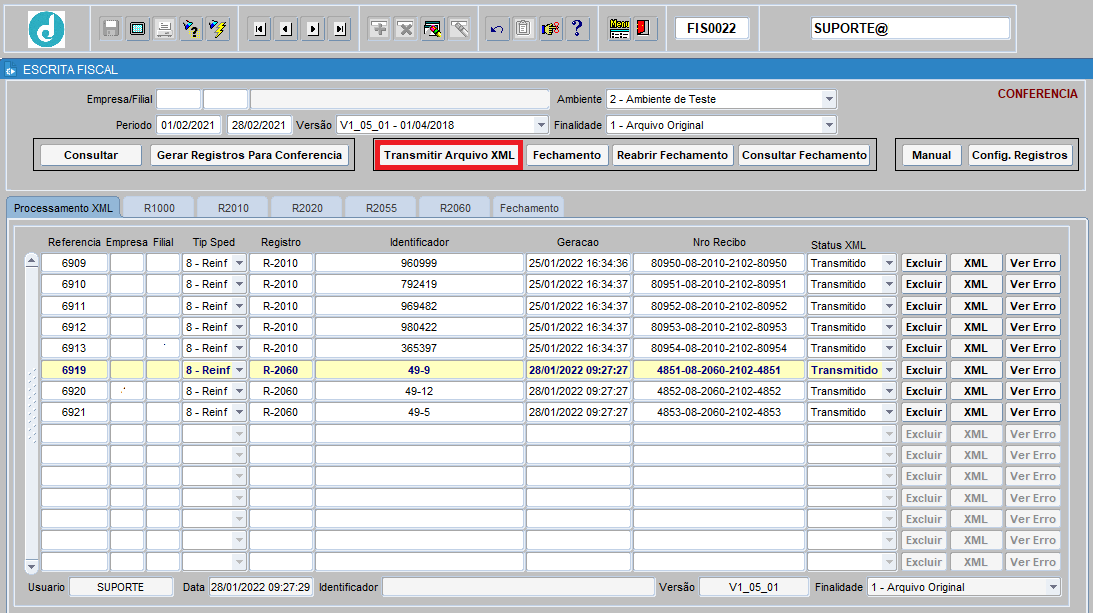Click the Save diskette icon in toolbar

tap(111, 29)
